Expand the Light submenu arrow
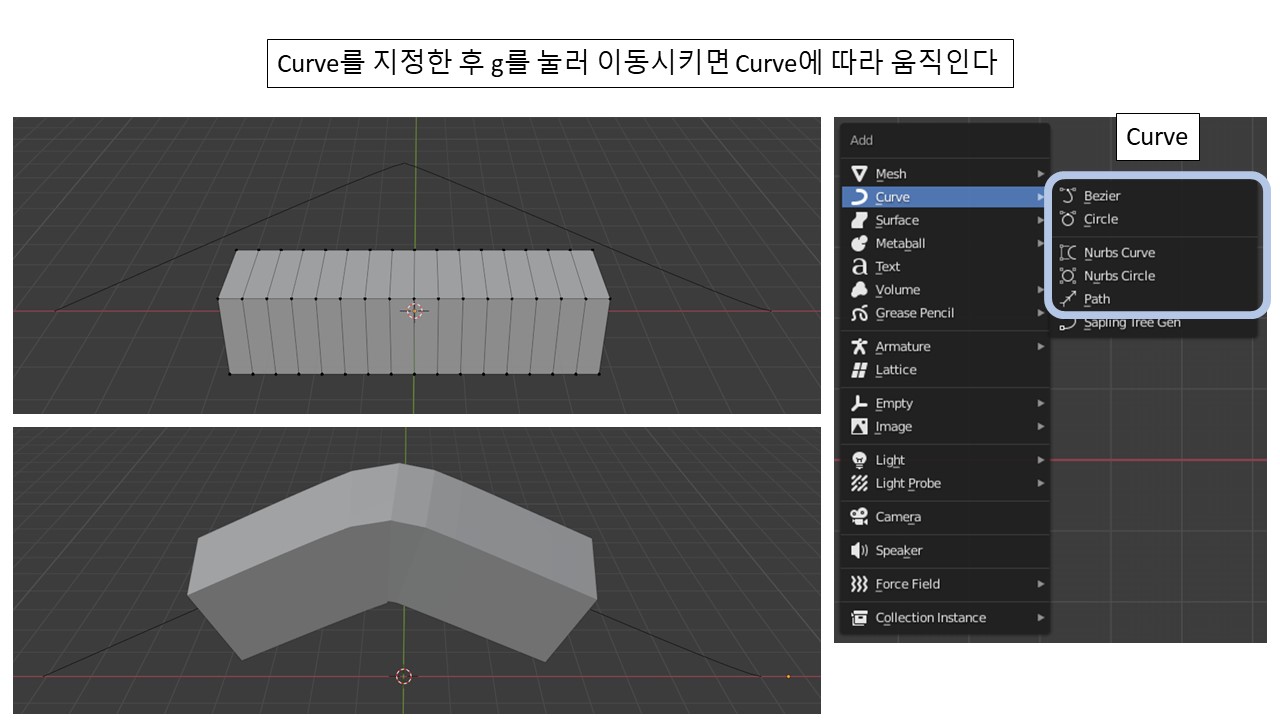 [x=1040, y=459]
